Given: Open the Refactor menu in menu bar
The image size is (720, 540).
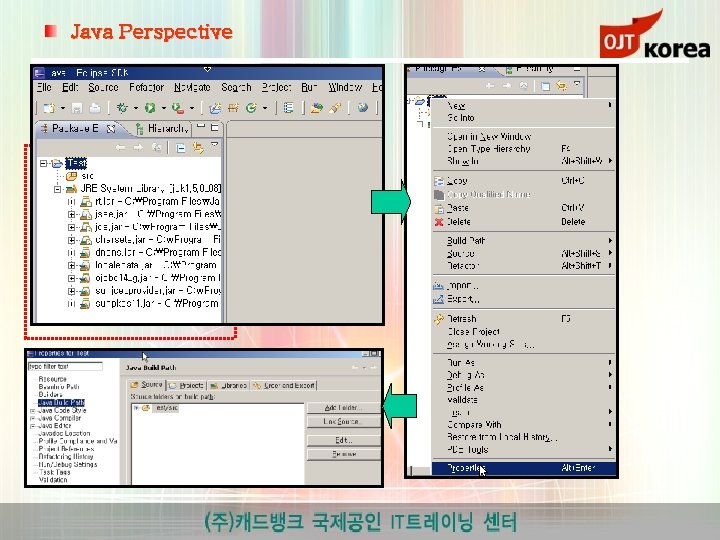Looking at the screenshot, I should pyautogui.click(x=146, y=87).
